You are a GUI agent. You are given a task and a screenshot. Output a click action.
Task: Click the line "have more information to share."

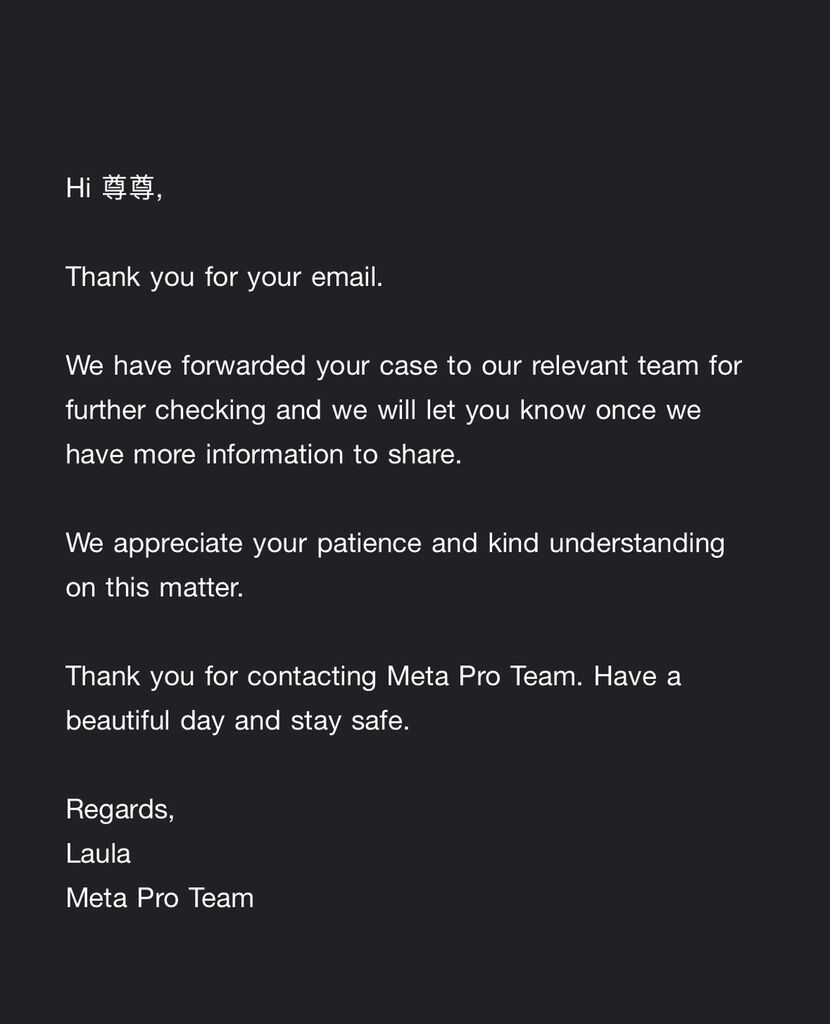point(264,454)
